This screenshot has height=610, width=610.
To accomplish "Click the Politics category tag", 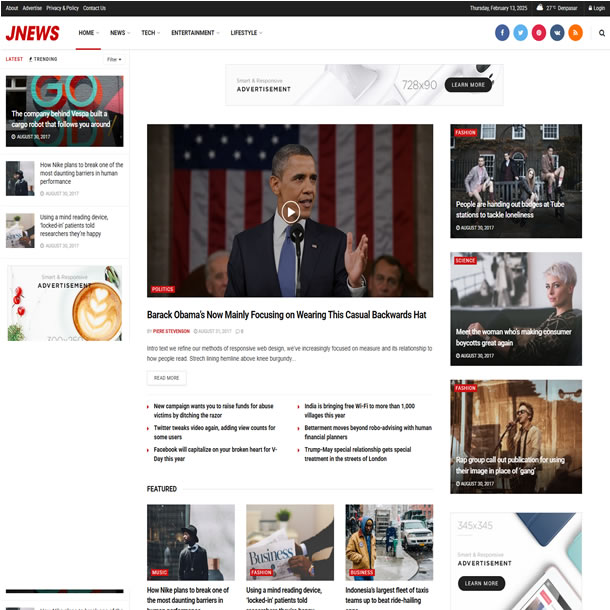I will click(162, 289).
